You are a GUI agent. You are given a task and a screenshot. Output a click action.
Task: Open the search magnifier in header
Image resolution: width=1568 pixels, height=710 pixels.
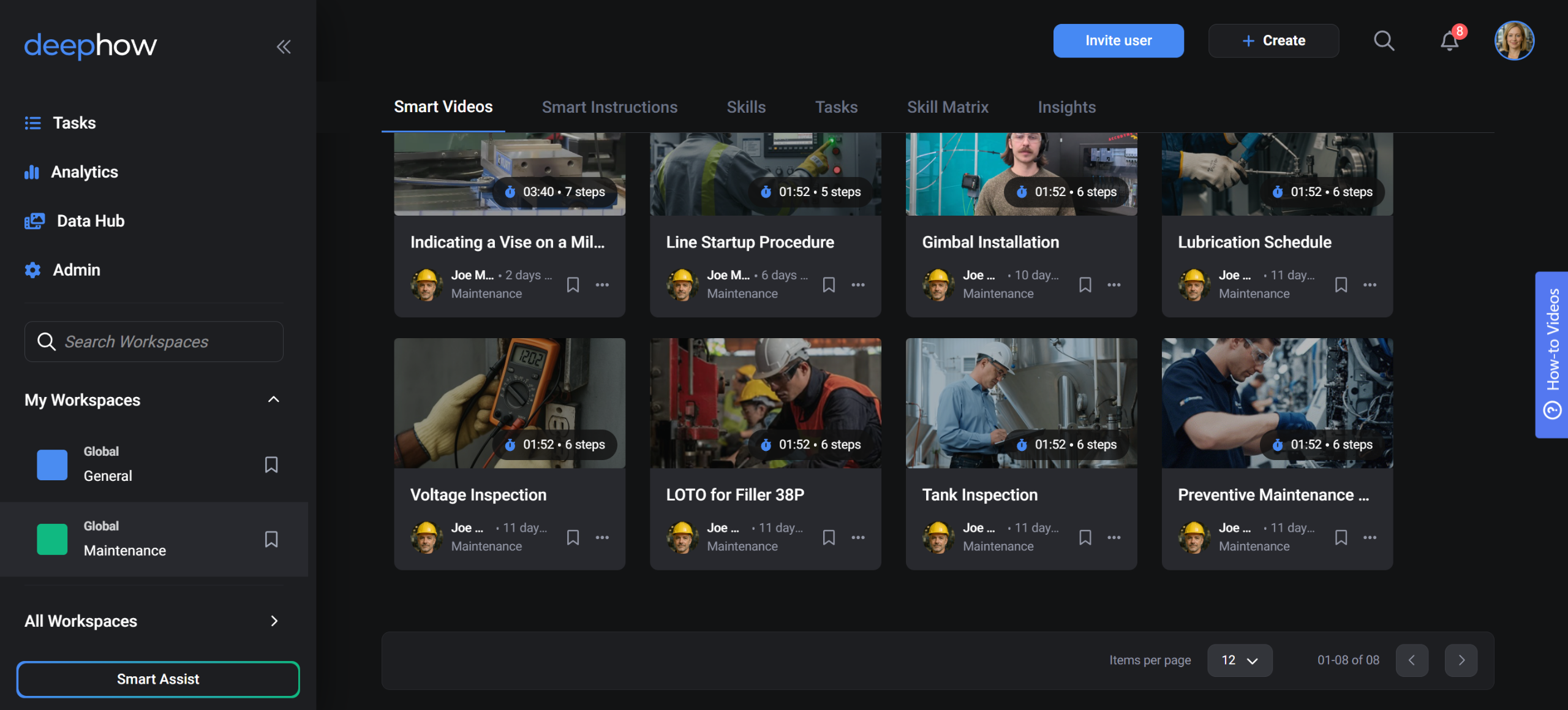click(x=1384, y=40)
